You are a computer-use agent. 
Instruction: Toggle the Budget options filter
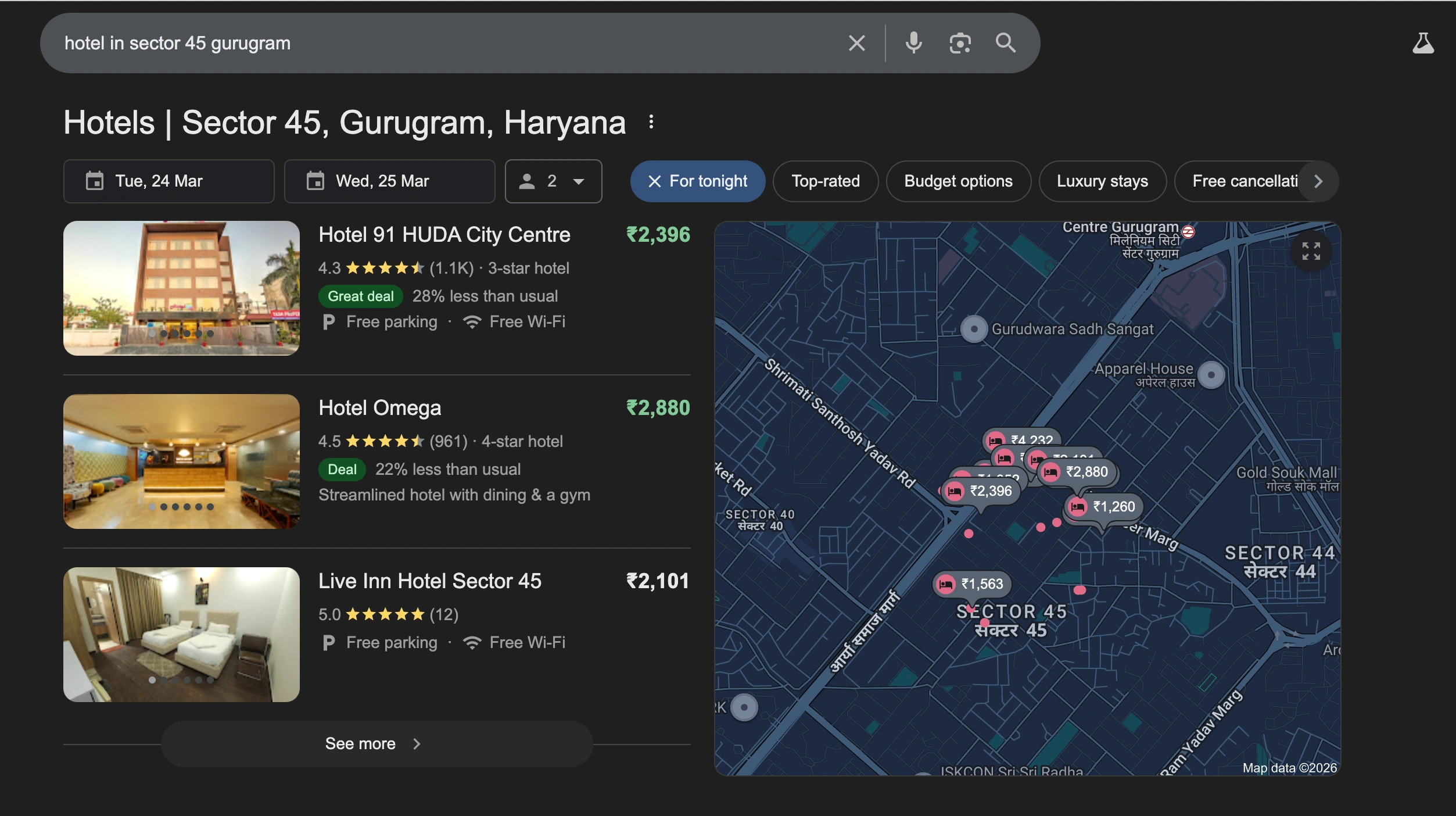958,181
